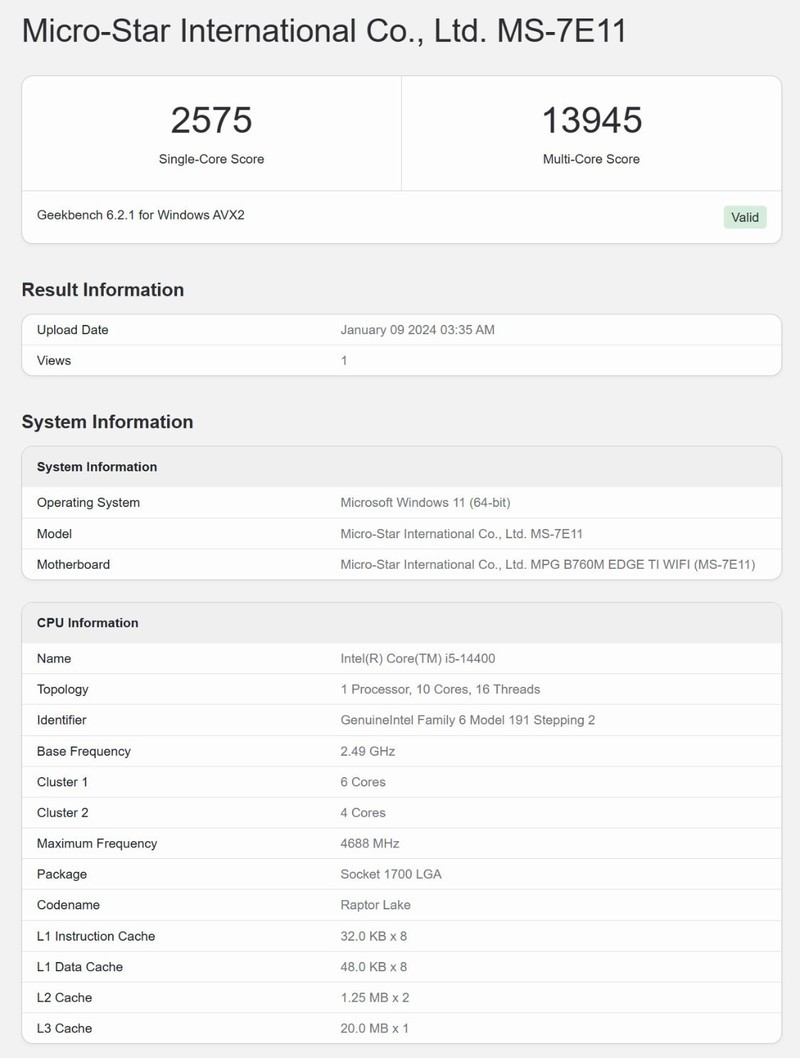The width and height of the screenshot is (800, 1058).
Task: Click the Views row label
Action: 54,360
